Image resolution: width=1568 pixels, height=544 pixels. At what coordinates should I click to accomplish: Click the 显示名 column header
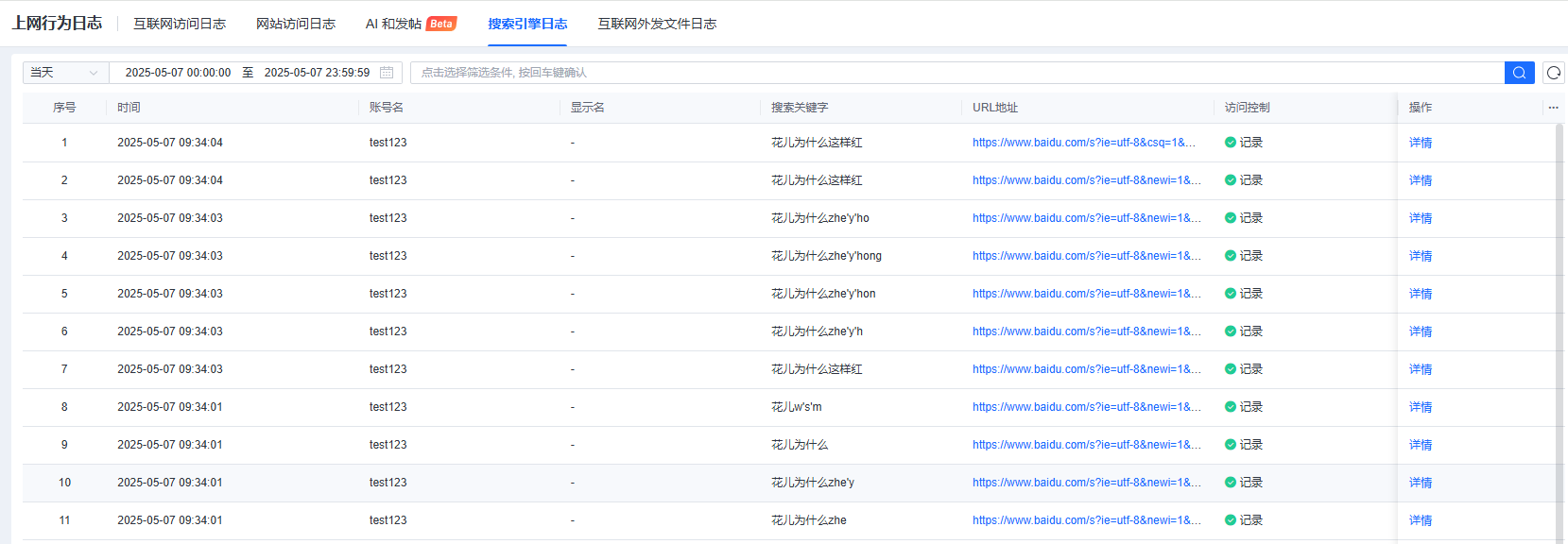[588, 108]
